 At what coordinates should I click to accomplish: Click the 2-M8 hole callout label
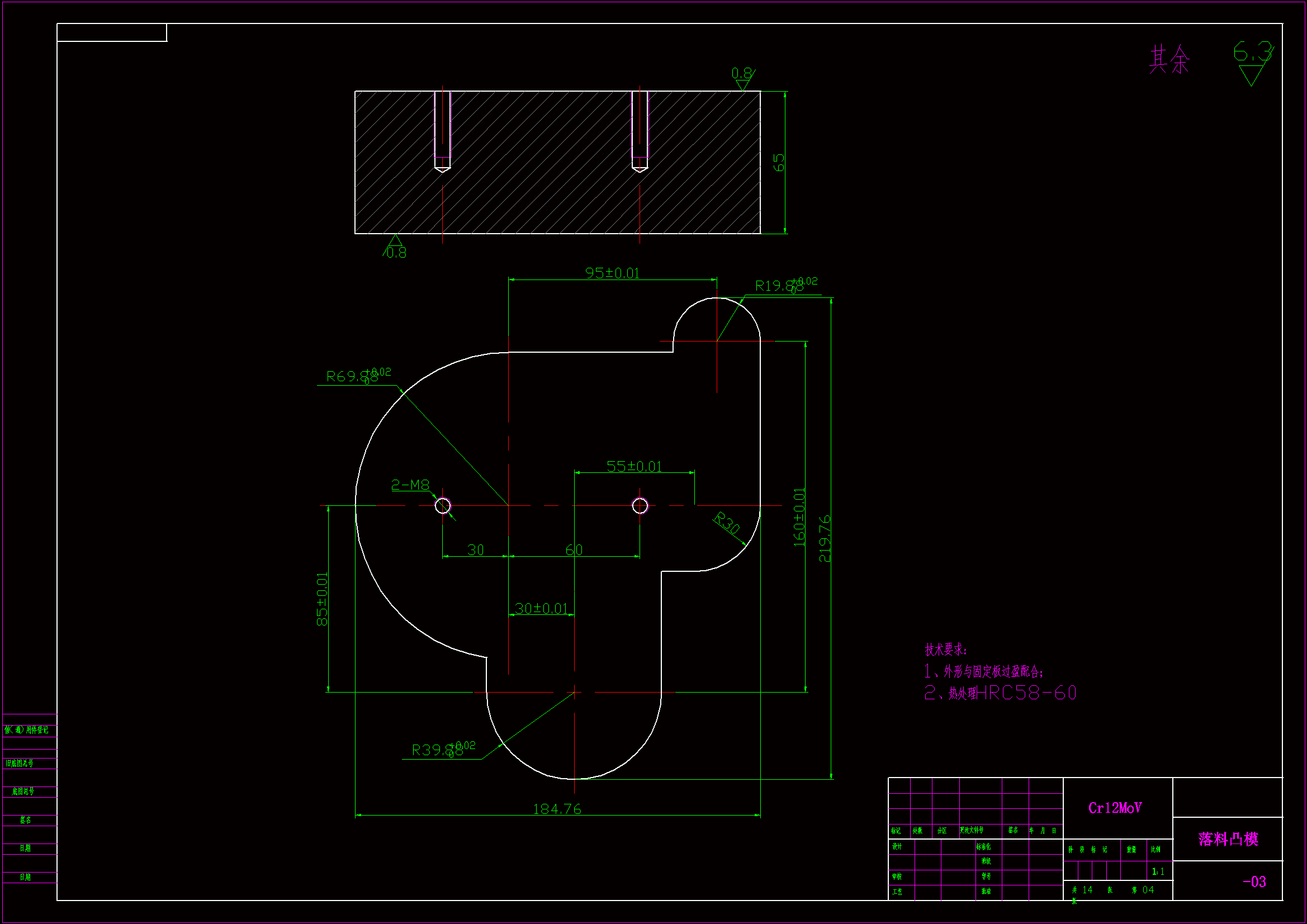pyautogui.click(x=410, y=485)
